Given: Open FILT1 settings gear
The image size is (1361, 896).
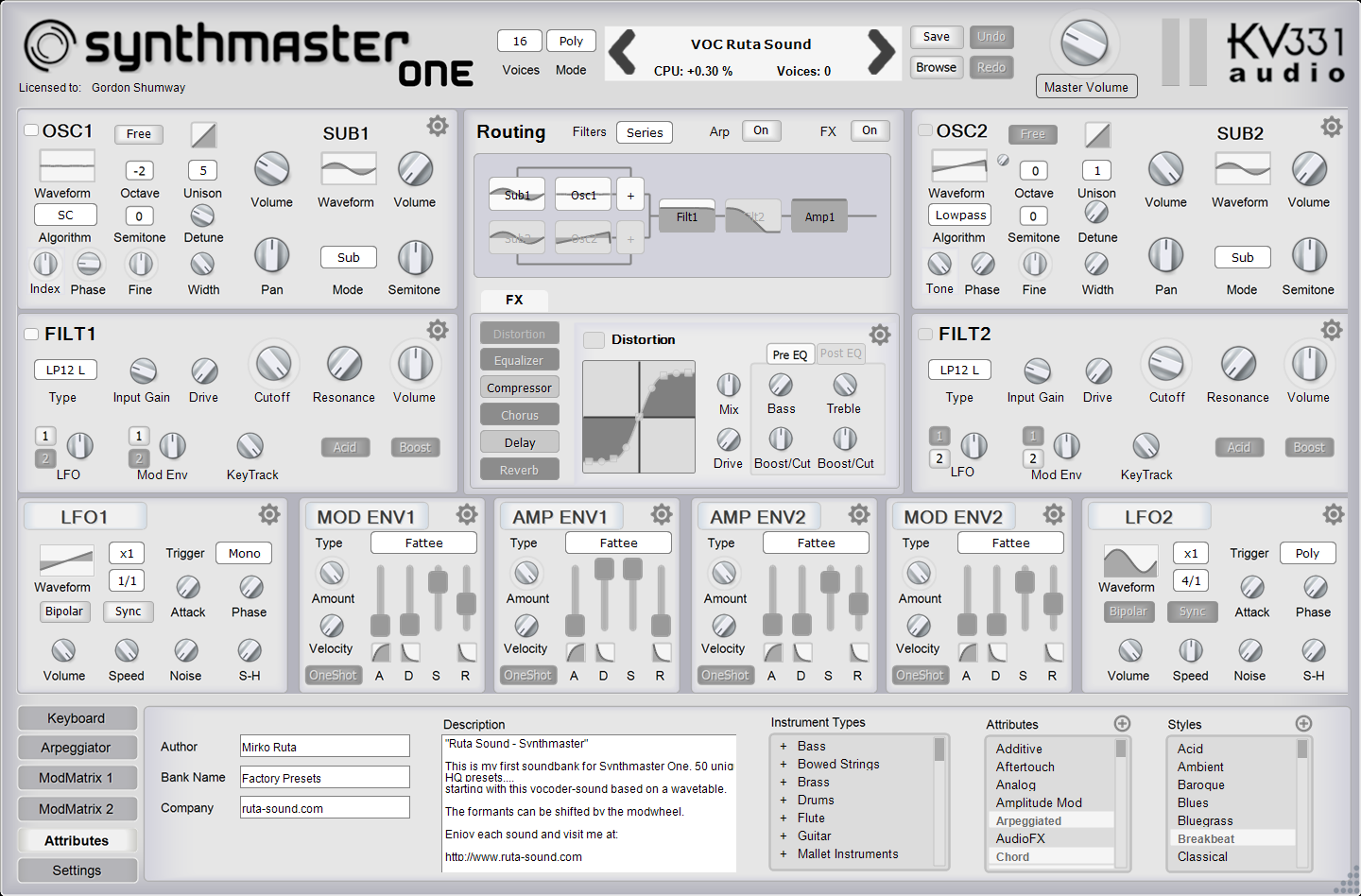Looking at the screenshot, I should [437, 330].
